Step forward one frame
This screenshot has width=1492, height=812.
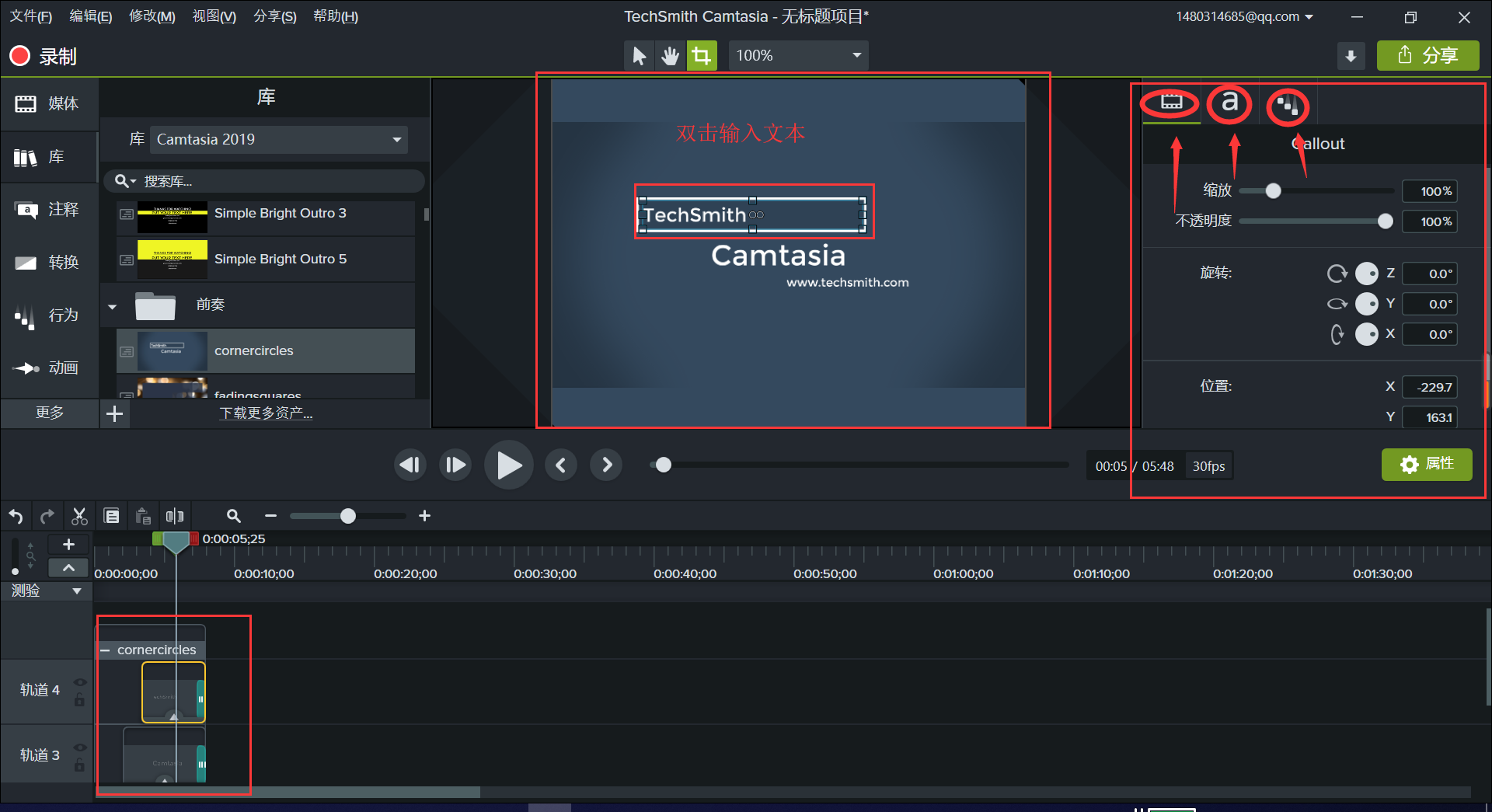pyautogui.click(x=455, y=465)
